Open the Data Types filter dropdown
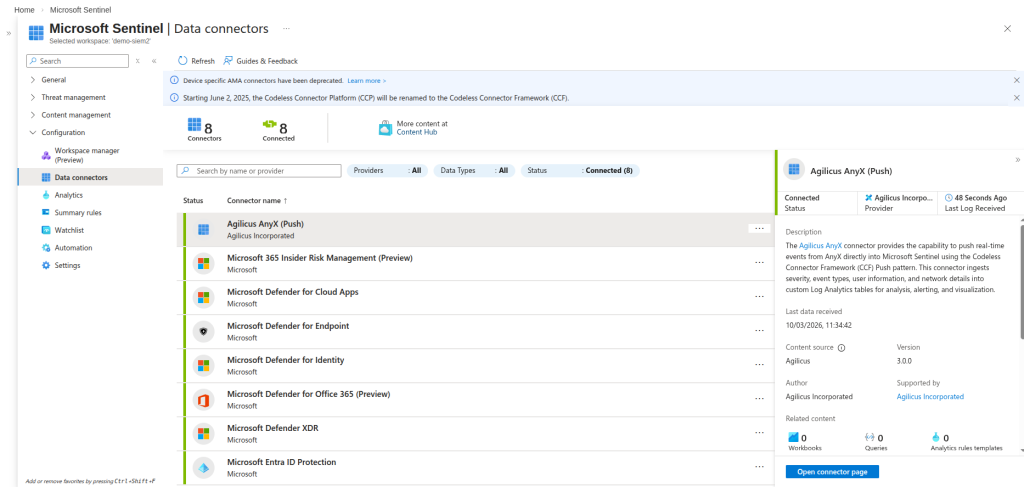Image resolution: width=1024 pixels, height=487 pixels. [474, 170]
